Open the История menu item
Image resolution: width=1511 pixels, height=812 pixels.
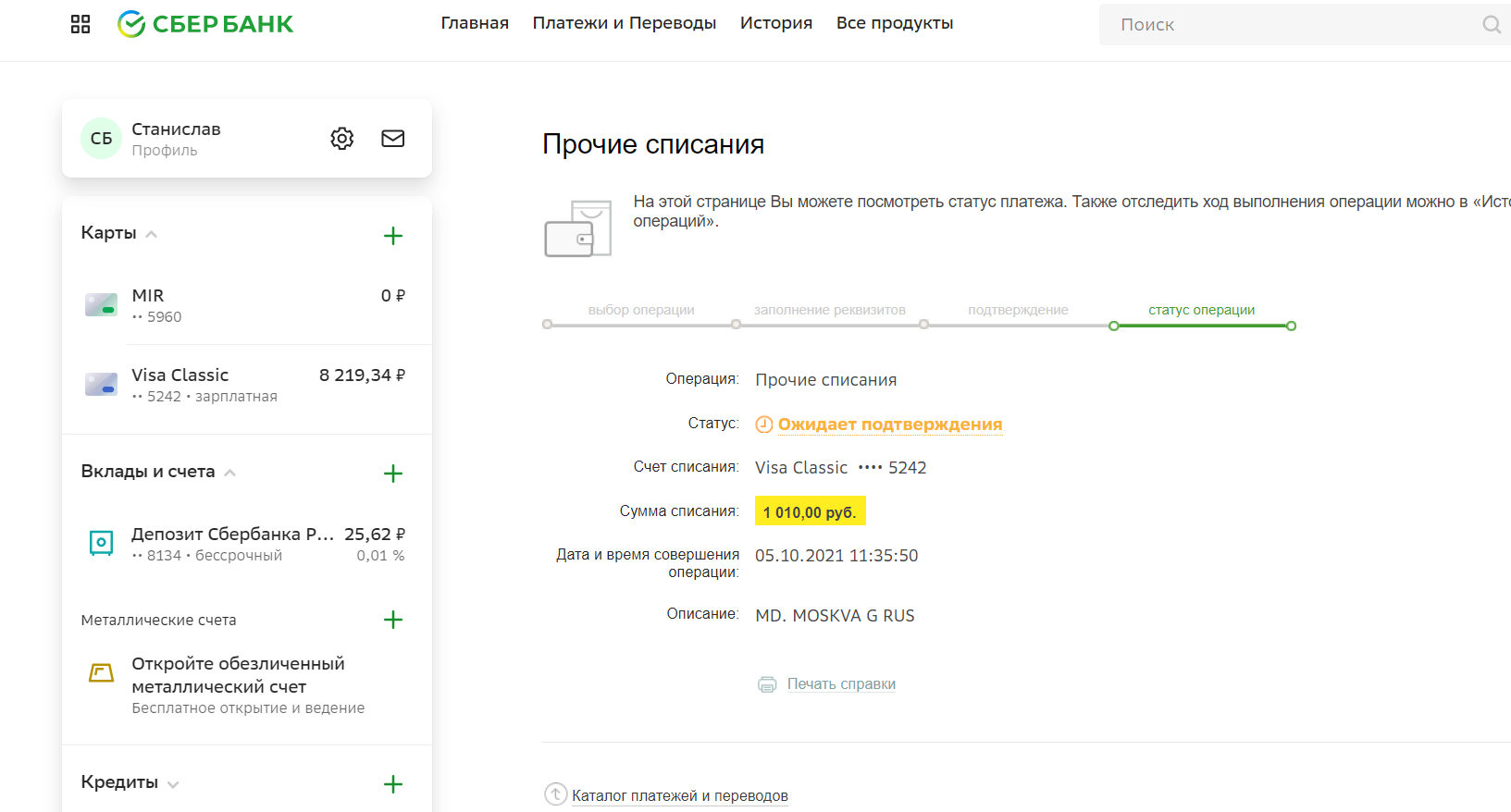pos(776,23)
